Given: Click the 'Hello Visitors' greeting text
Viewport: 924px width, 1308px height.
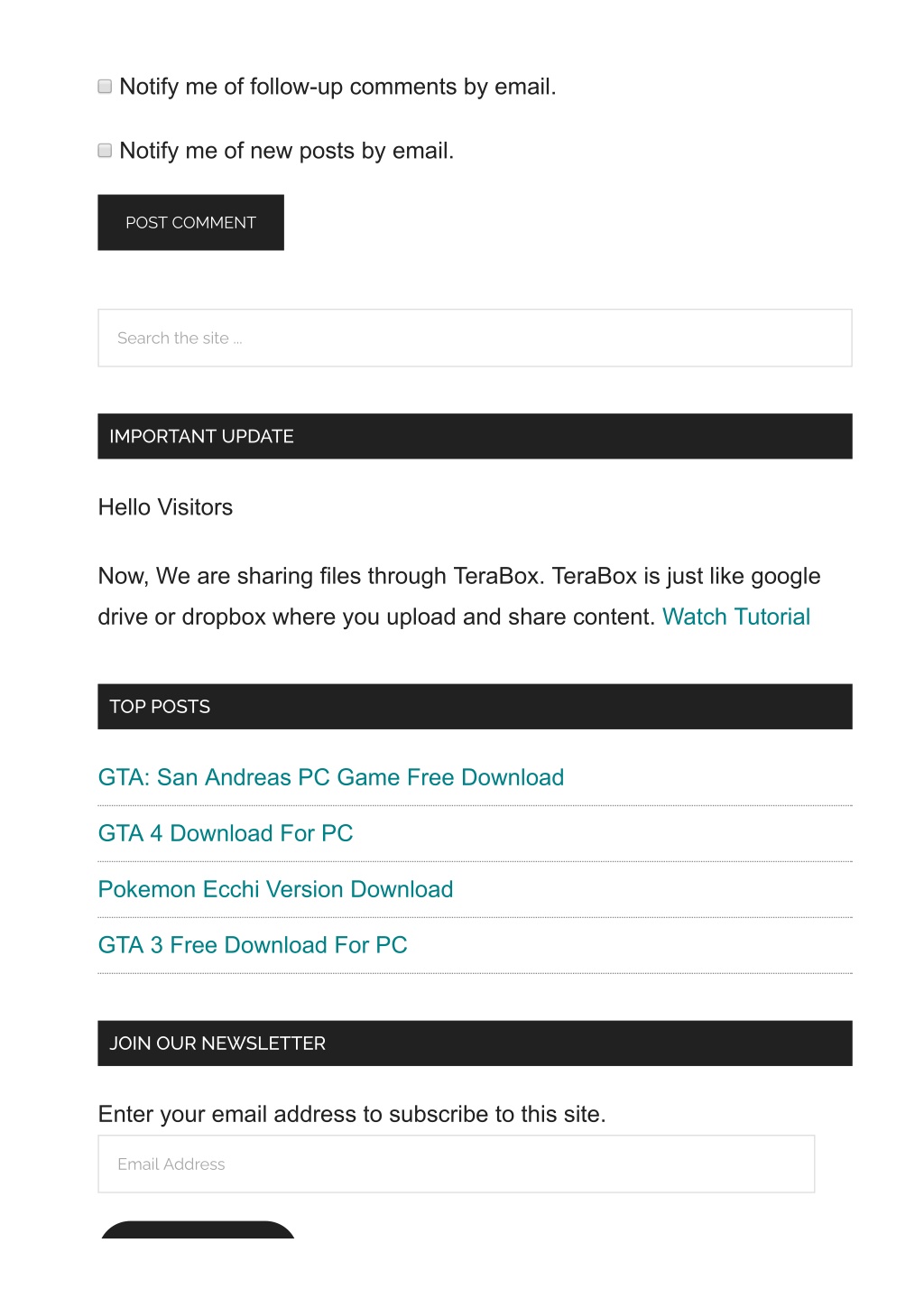Looking at the screenshot, I should pyautogui.click(x=165, y=508).
